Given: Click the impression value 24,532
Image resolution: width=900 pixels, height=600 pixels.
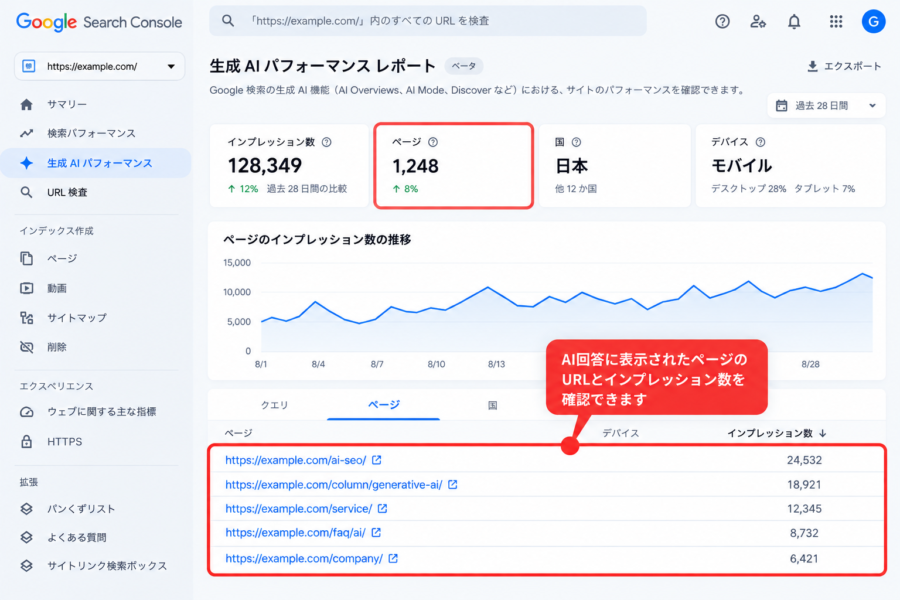Looking at the screenshot, I should 804,460.
